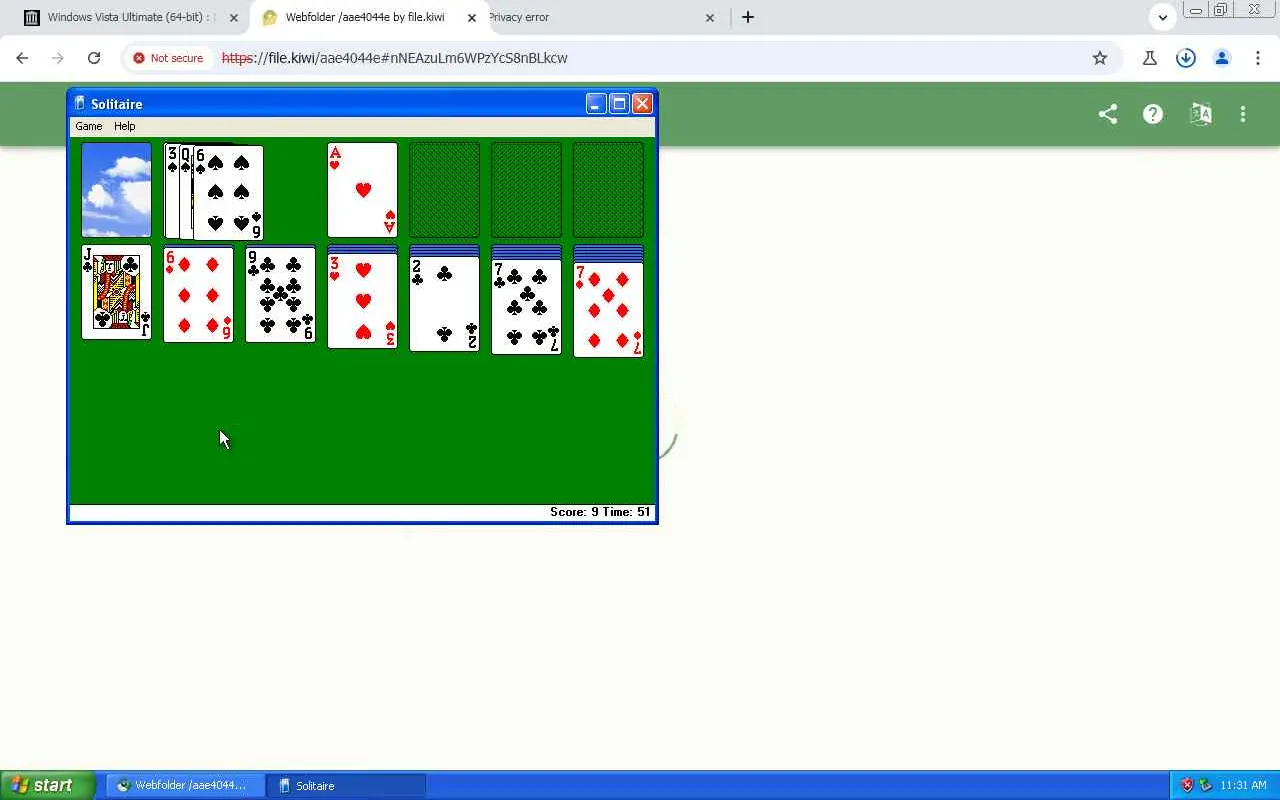Close the Webfolder file.kiwi tab
The image size is (1280, 800).
click(472, 17)
